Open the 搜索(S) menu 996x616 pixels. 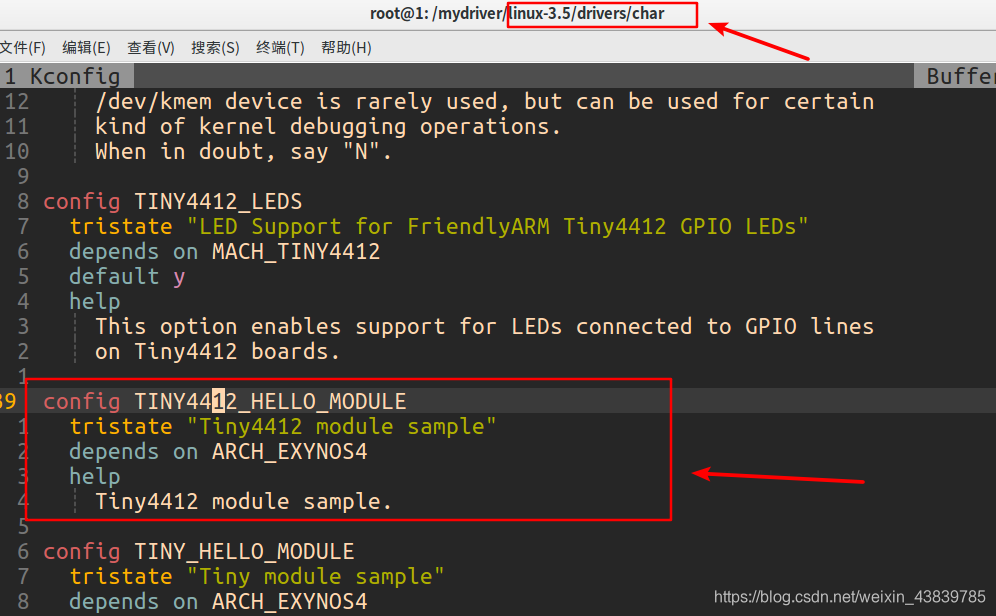[x=215, y=48]
